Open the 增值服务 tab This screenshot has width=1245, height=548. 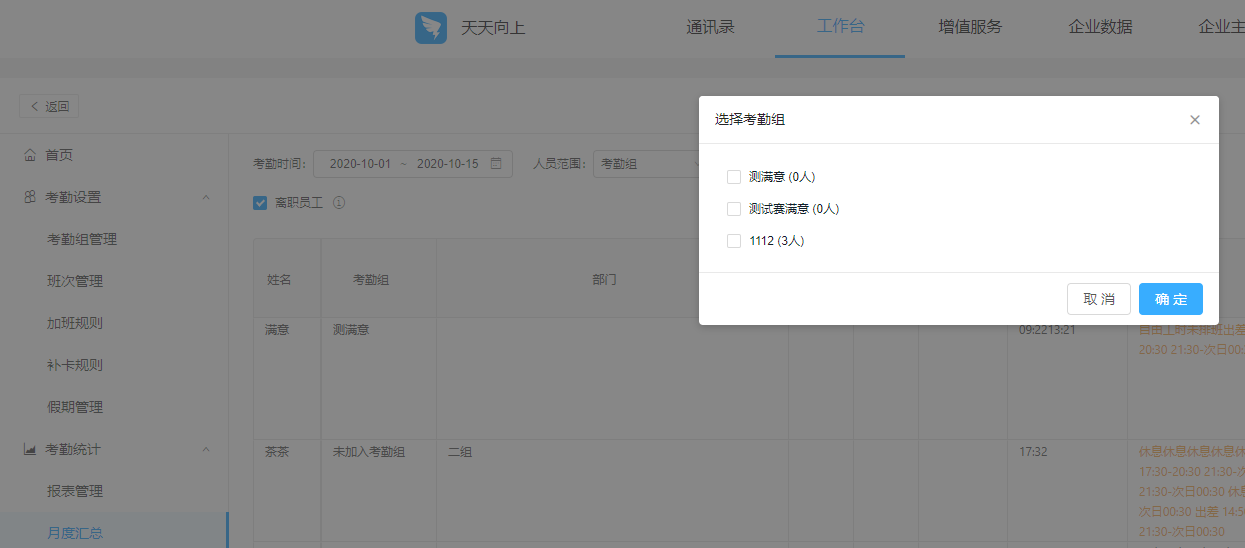point(970,27)
